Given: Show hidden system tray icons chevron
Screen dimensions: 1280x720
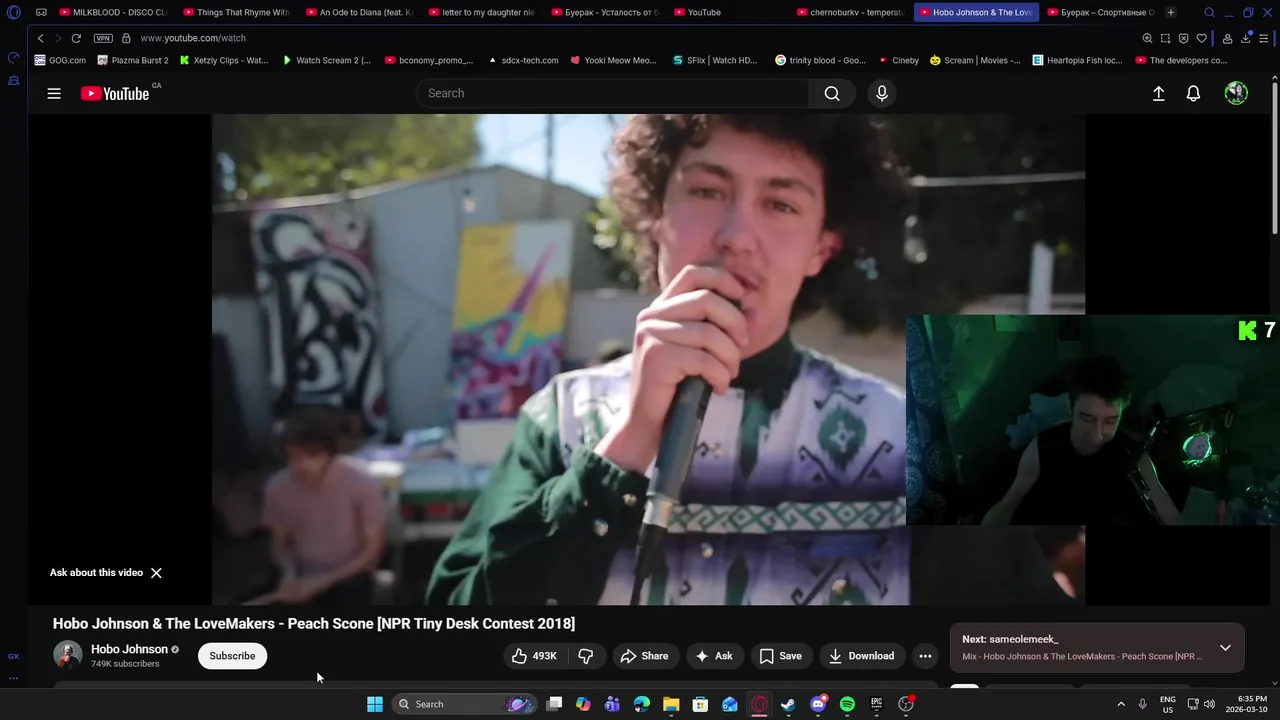Looking at the screenshot, I should tap(1121, 704).
